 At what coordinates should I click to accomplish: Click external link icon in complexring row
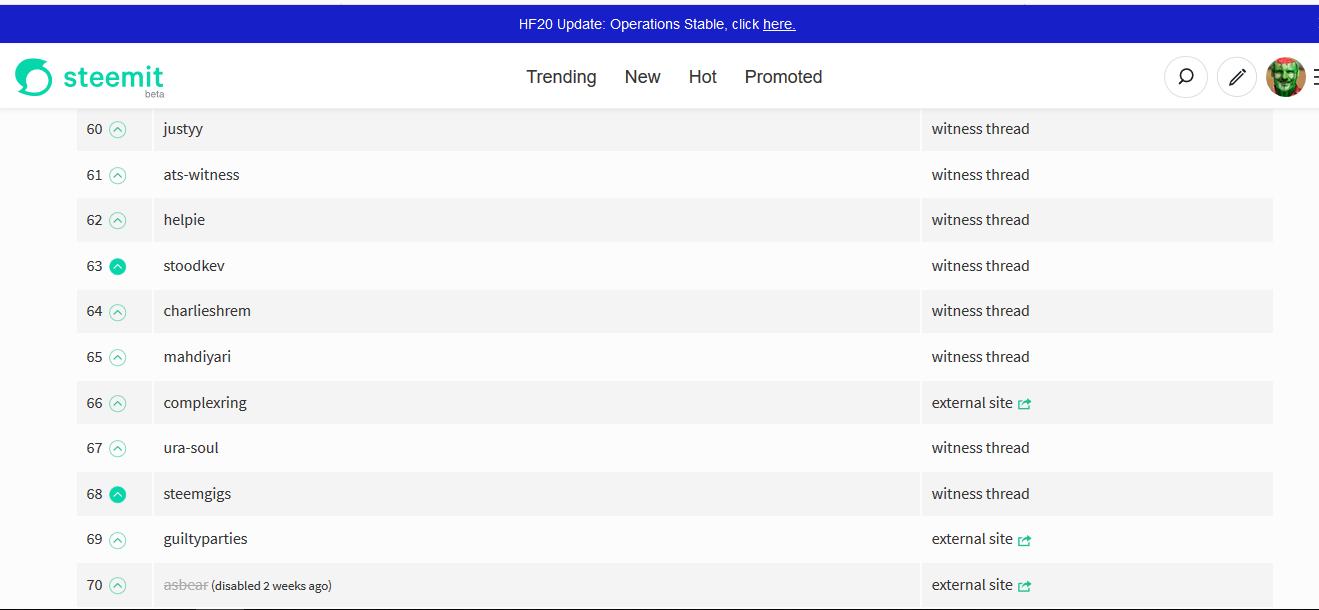1024,404
